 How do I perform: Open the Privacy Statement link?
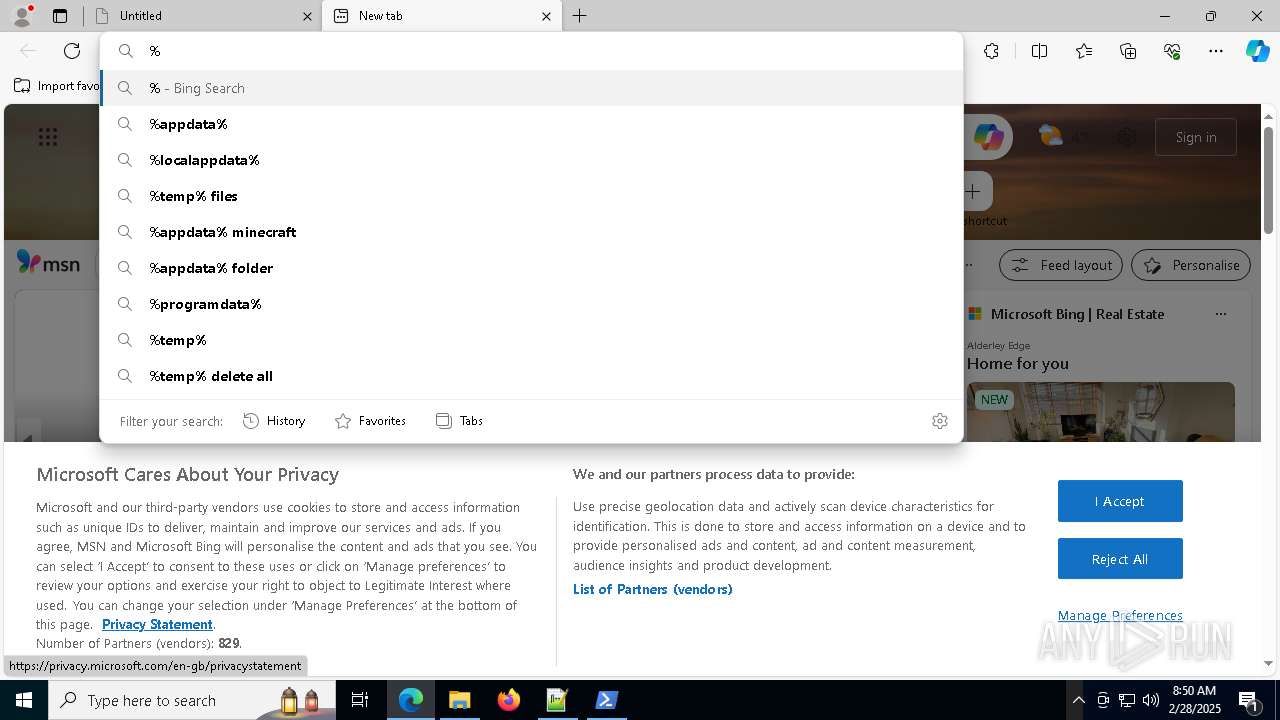click(157, 624)
